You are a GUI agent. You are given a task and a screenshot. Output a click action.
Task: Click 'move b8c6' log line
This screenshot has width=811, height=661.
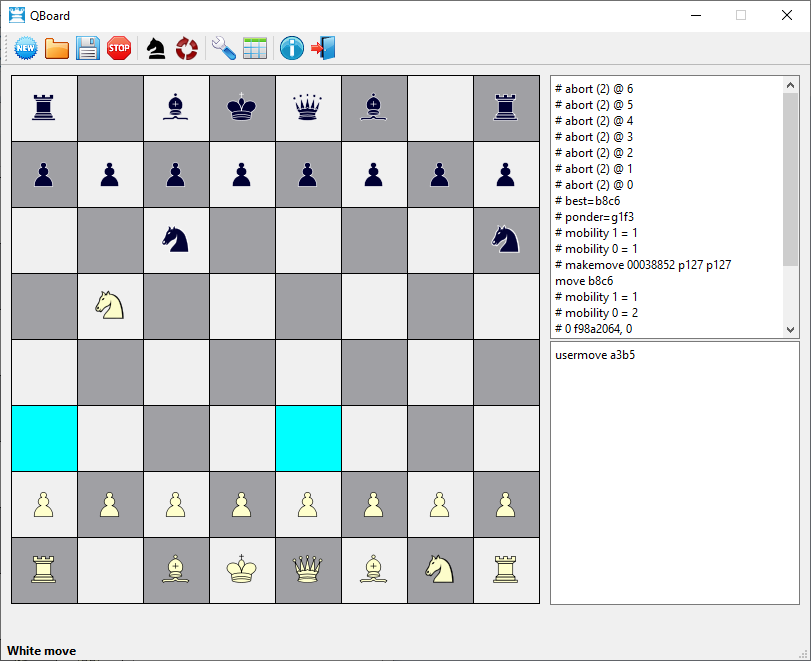(x=584, y=281)
